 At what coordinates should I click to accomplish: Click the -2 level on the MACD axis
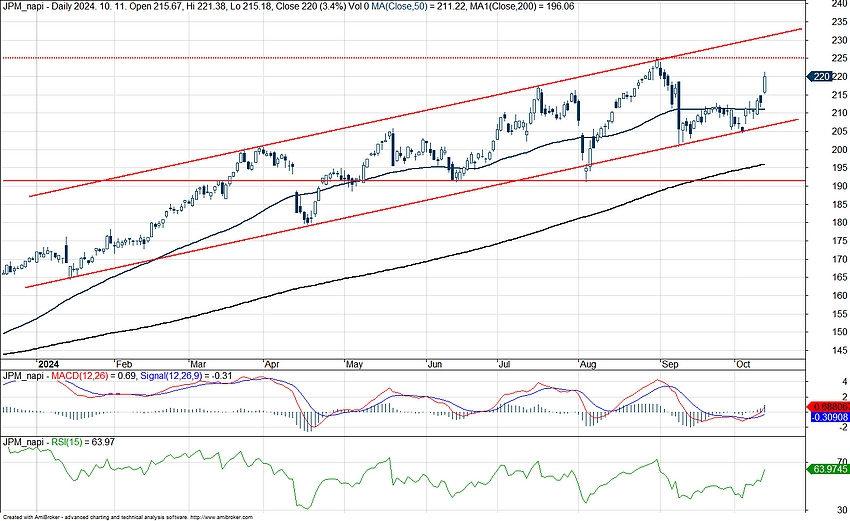coord(842,427)
